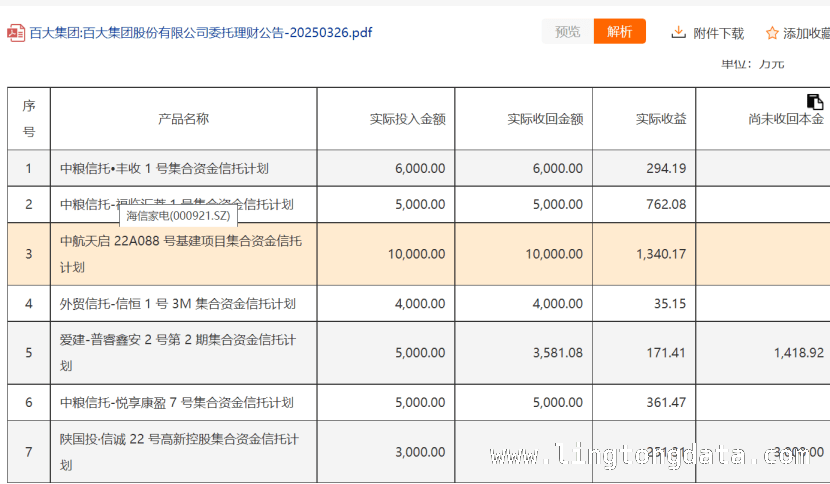Select the 实际收益 column header
Image resolution: width=830 pixels, height=484 pixels.
[x=644, y=119]
